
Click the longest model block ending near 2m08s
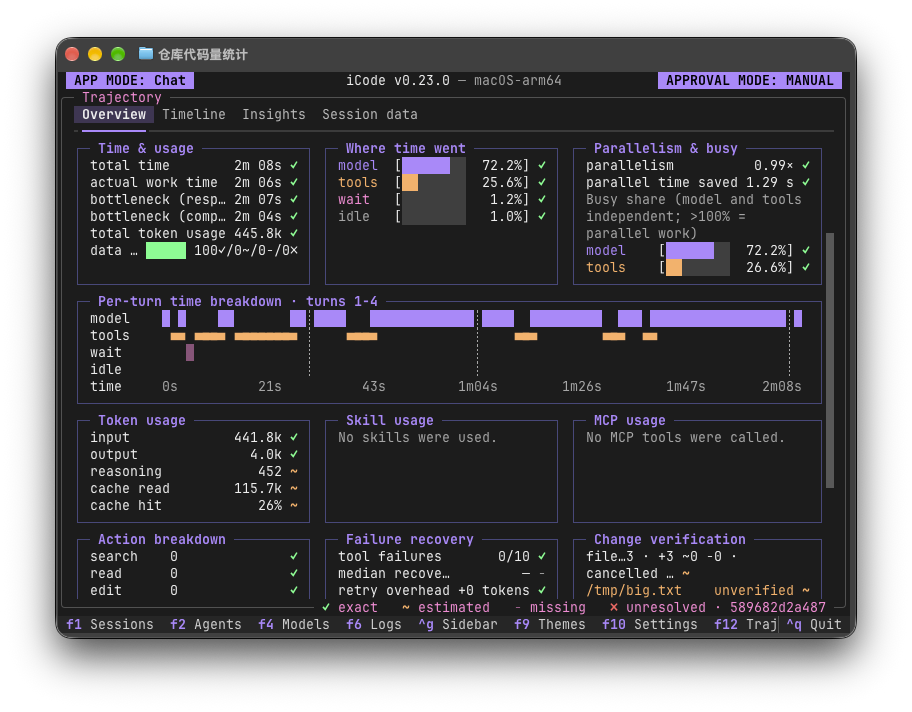coord(718,319)
